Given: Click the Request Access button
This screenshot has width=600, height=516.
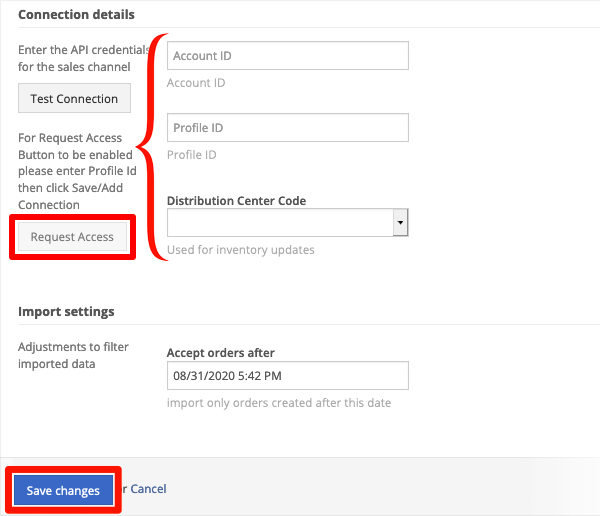Looking at the screenshot, I should [x=72, y=237].
